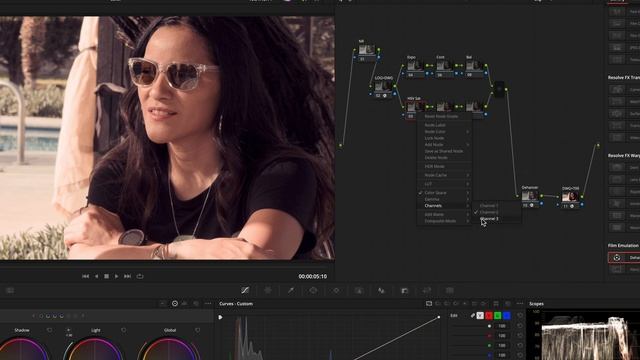Choose Node Label in context menu
This screenshot has height=360, width=640.
[444, 125]
